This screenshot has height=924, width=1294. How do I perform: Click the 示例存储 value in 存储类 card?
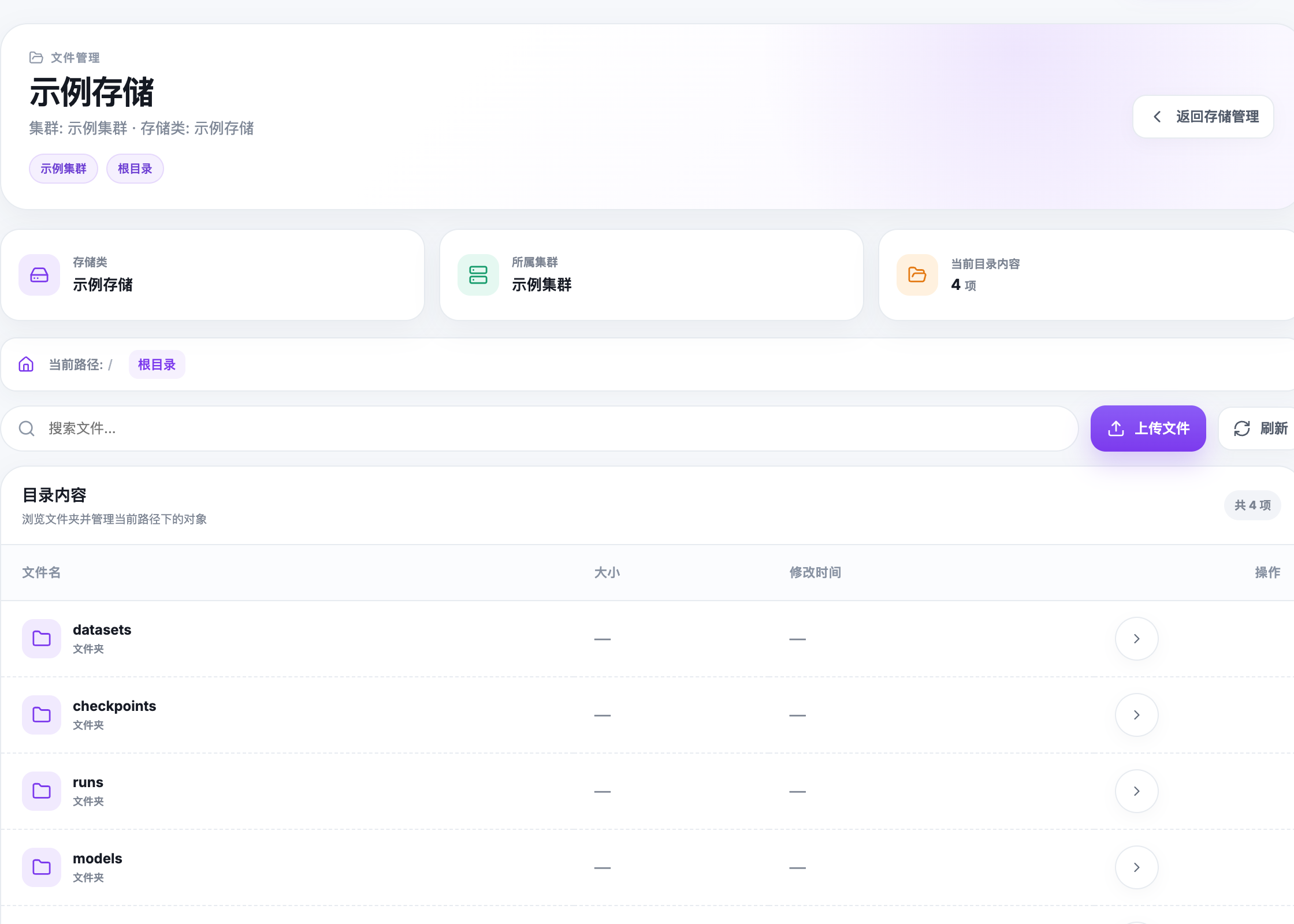(103, 285)
